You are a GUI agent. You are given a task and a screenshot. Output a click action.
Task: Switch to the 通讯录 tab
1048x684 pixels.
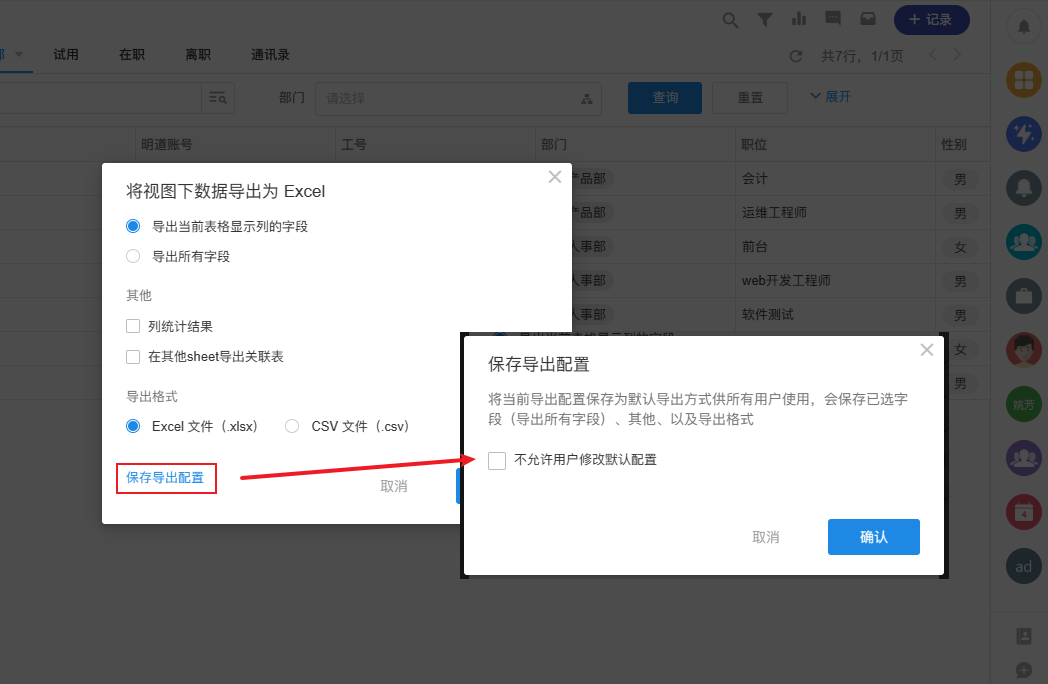271,55
